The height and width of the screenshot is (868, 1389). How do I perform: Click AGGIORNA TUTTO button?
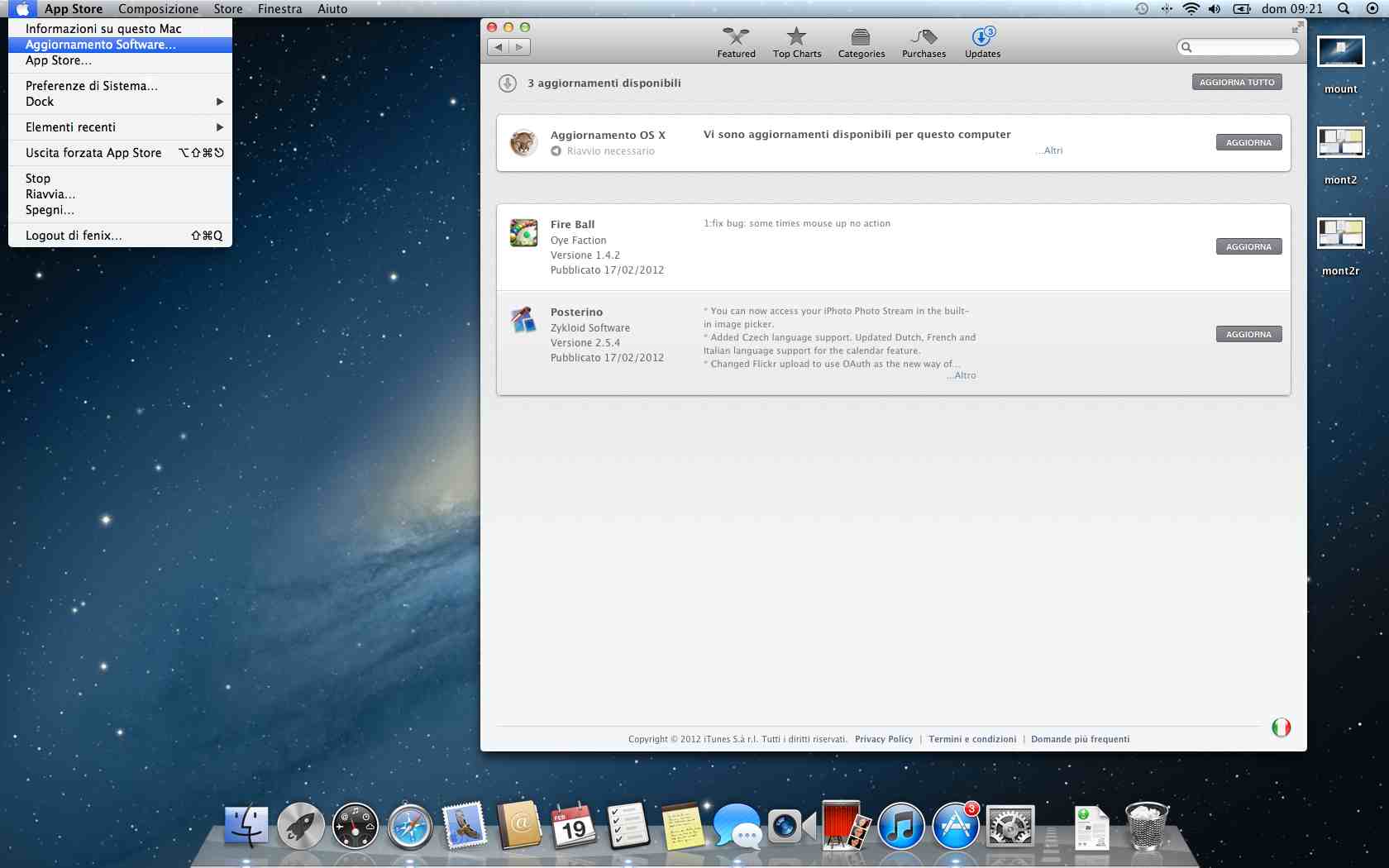[x=1237, y=83]
